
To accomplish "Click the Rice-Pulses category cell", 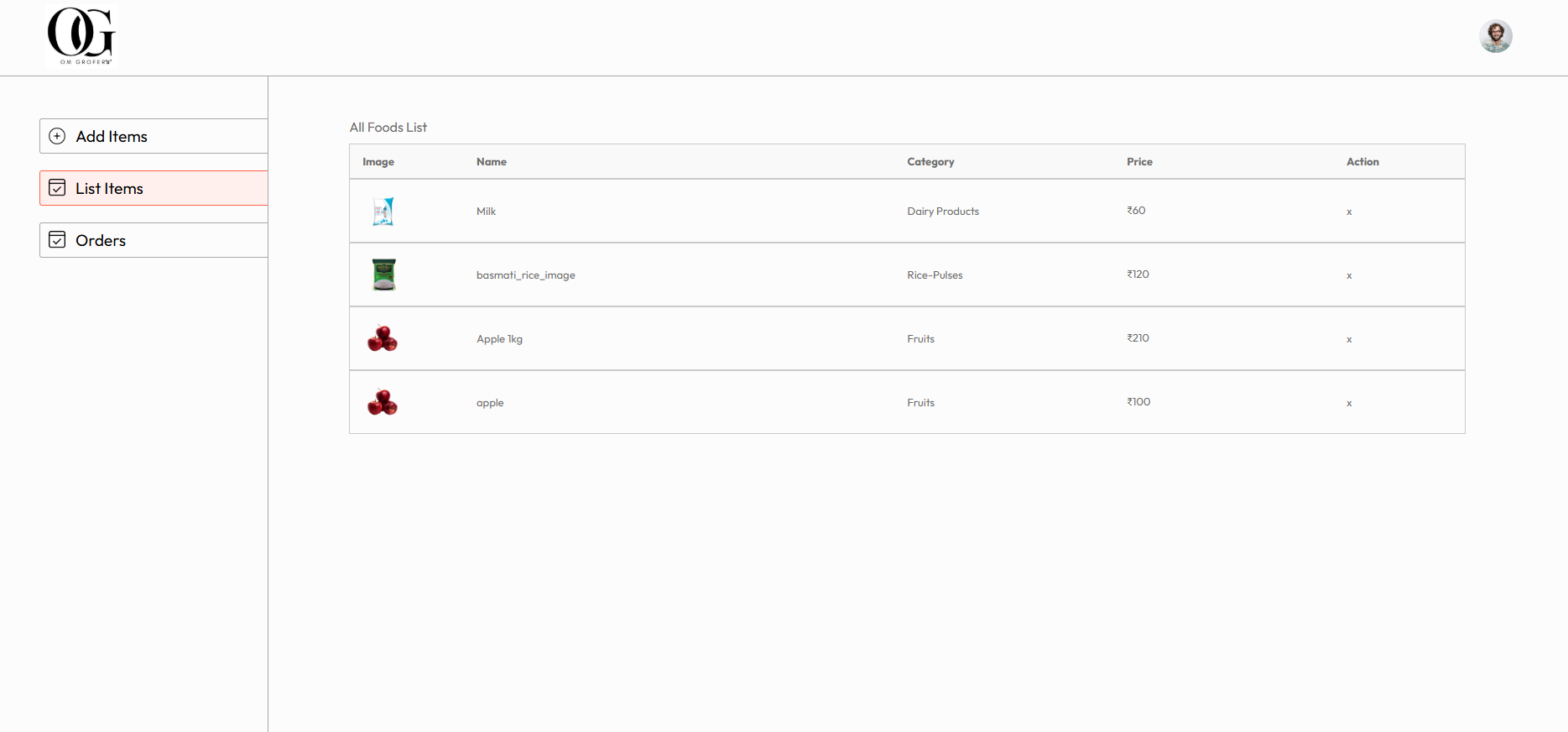I will point(935,275).
